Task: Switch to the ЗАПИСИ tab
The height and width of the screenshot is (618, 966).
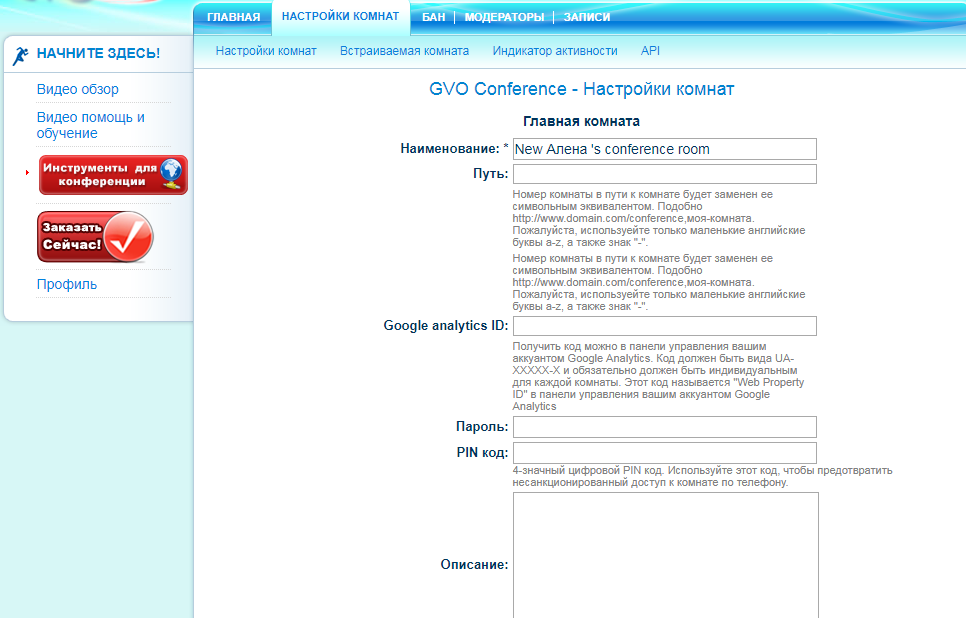Action: tap(587, 17)
